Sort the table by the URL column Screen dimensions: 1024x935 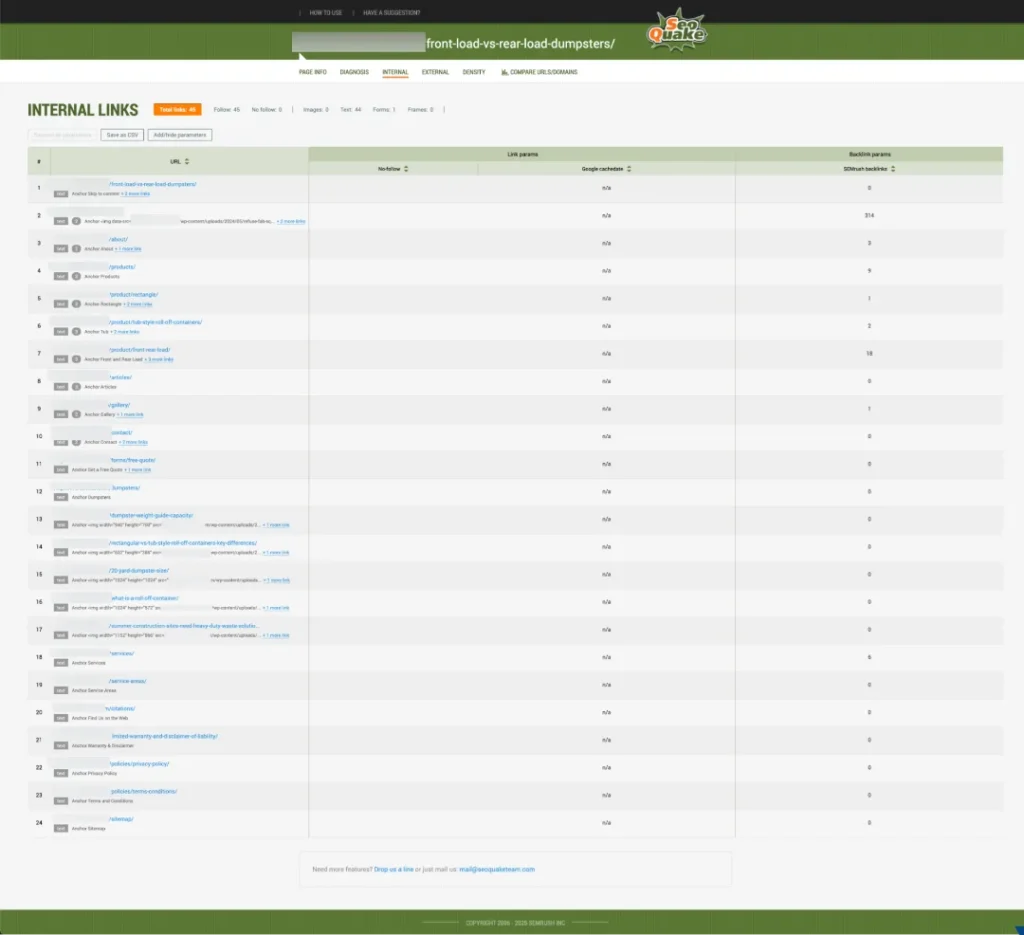[187, 161]
